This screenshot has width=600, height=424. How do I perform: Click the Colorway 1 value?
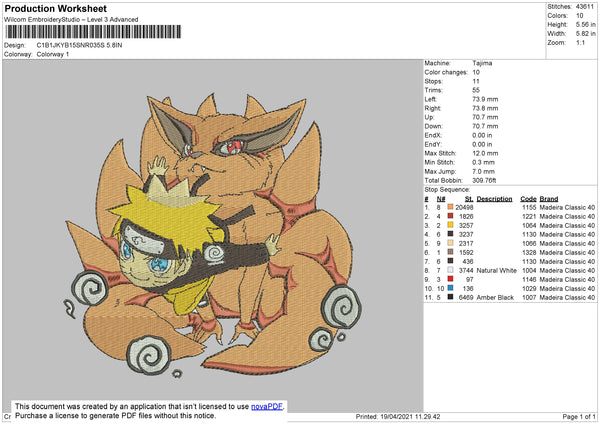pyautogui.click(x=53, y=54)
